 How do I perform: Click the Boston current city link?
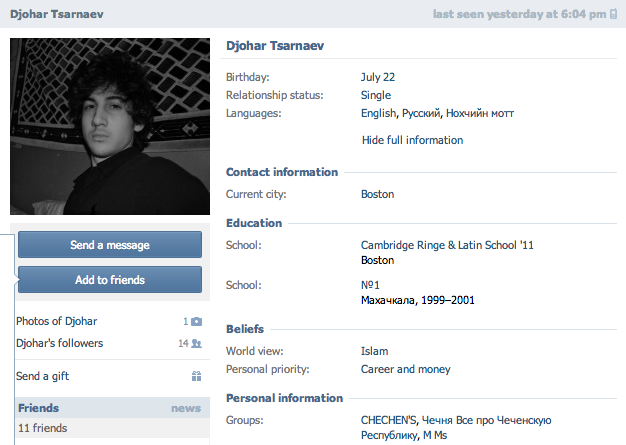click(x=377, y=194)
